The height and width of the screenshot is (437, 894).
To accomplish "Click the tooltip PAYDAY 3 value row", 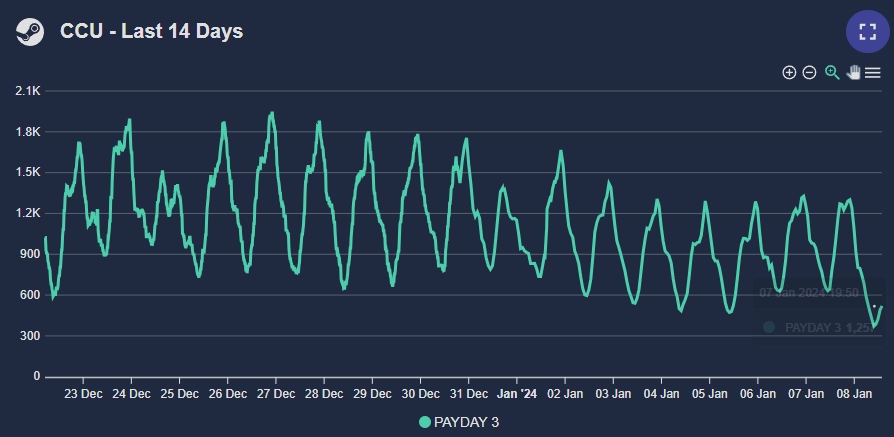I will [x=818, y=327].
